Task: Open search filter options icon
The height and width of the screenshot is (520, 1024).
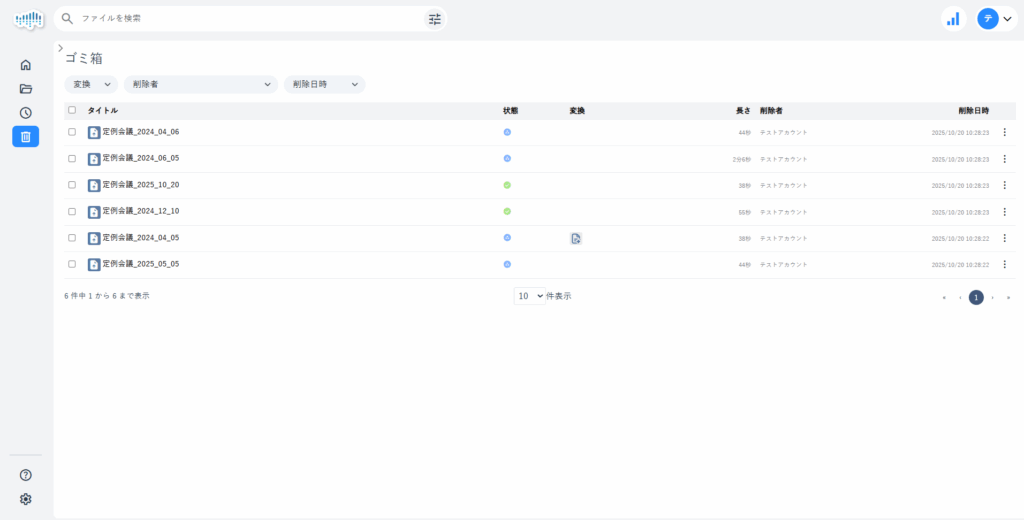Action: tap(434, 18)
